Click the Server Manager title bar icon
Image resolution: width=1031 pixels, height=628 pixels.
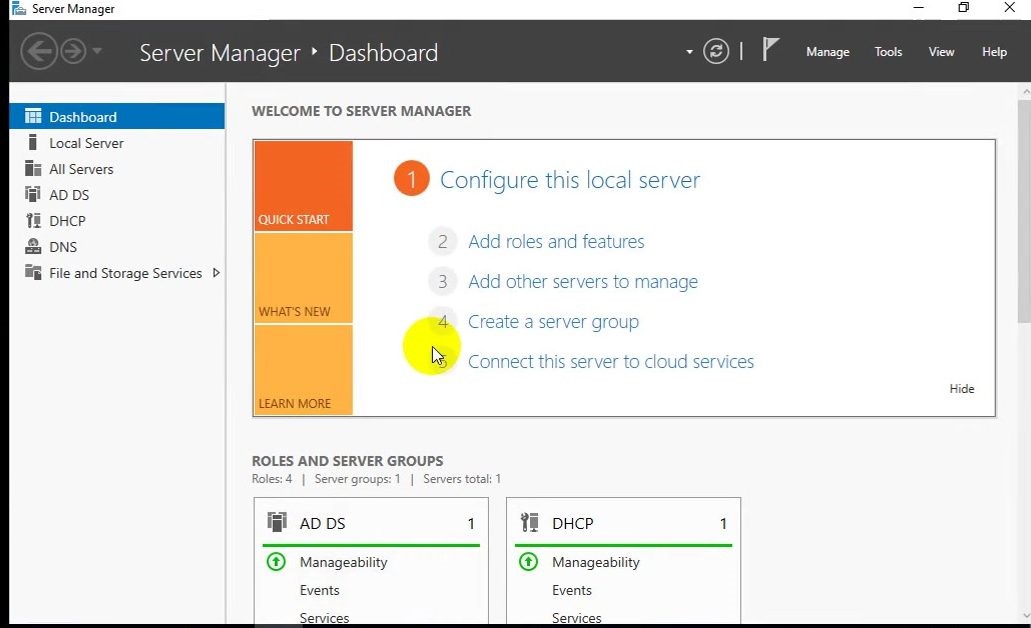click(x=18, y=9)
